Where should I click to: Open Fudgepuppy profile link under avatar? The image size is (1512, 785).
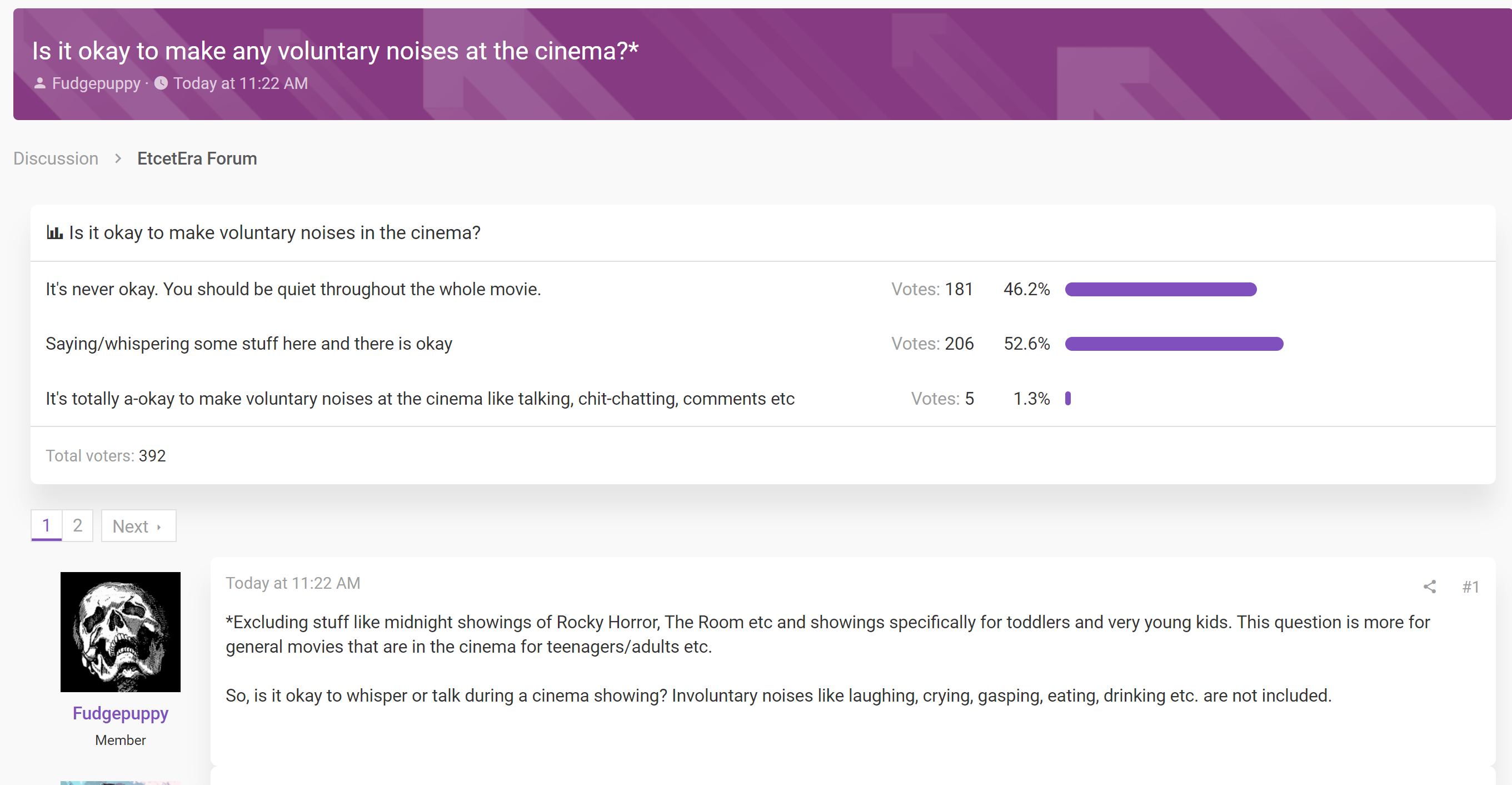(121, 713)
